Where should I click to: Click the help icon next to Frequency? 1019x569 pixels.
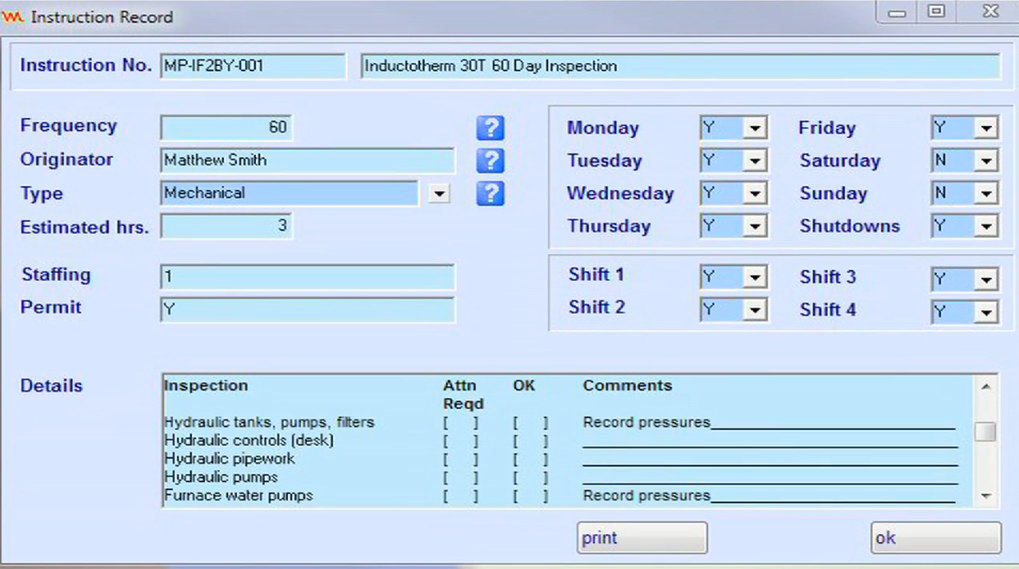(x=490, y=128)
